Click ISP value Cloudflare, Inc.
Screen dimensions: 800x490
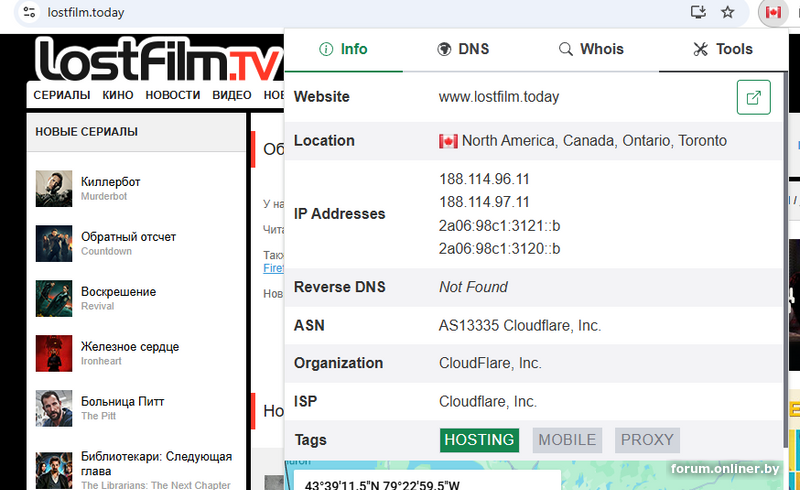[488, 402]
